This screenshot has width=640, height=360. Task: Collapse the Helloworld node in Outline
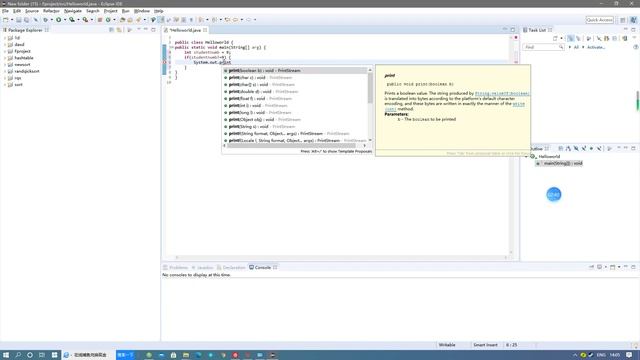coord(527,157)
